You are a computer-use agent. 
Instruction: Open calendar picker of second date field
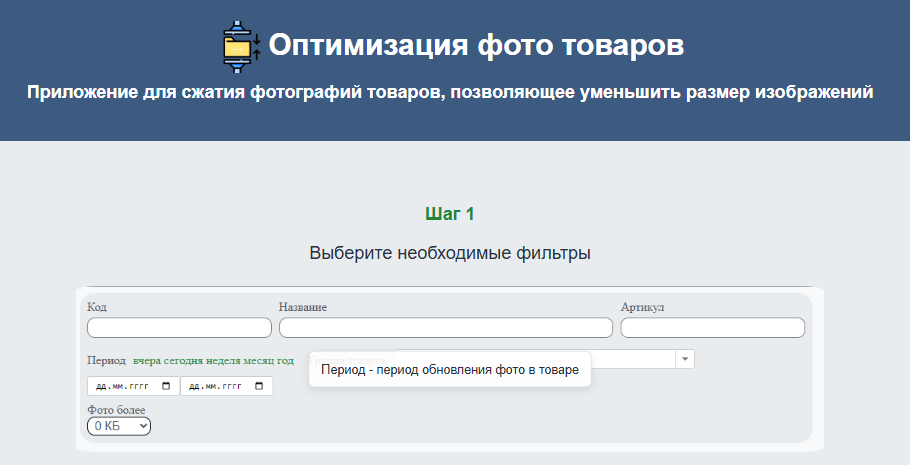[x=259, y=386]
